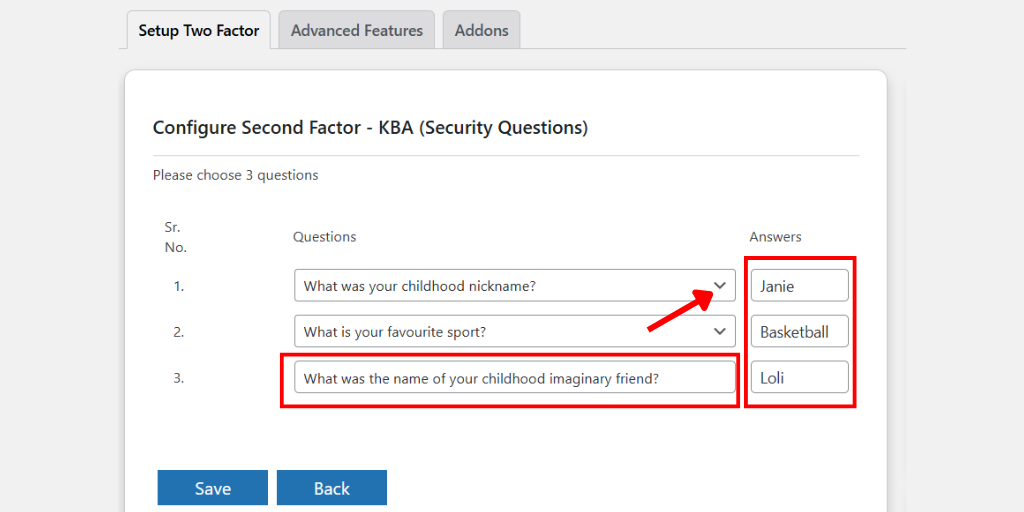Click the answer field containing Basketball

(x=799, y=331)
